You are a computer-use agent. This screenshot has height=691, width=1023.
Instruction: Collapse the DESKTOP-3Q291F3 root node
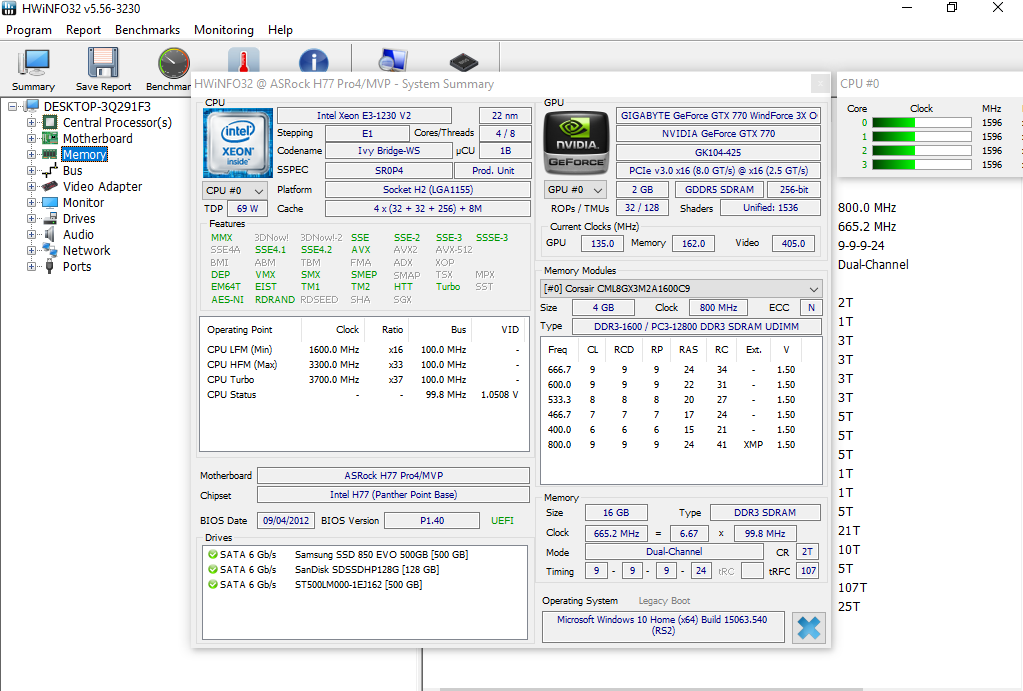[12, 106]
